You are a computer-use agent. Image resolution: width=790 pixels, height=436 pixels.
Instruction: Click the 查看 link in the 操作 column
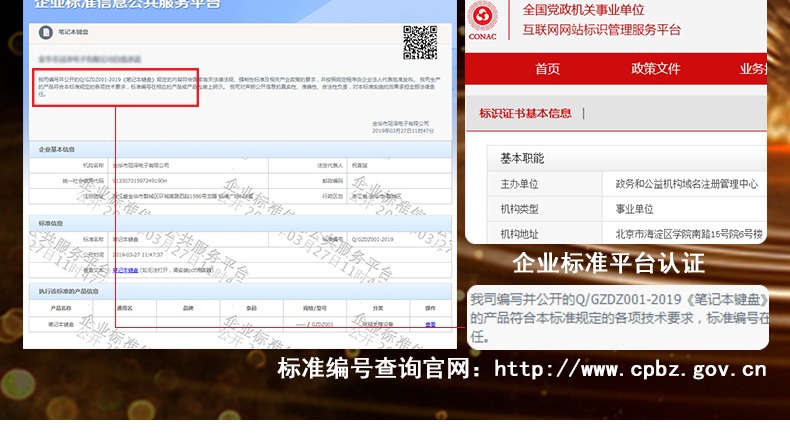point(430,324)
